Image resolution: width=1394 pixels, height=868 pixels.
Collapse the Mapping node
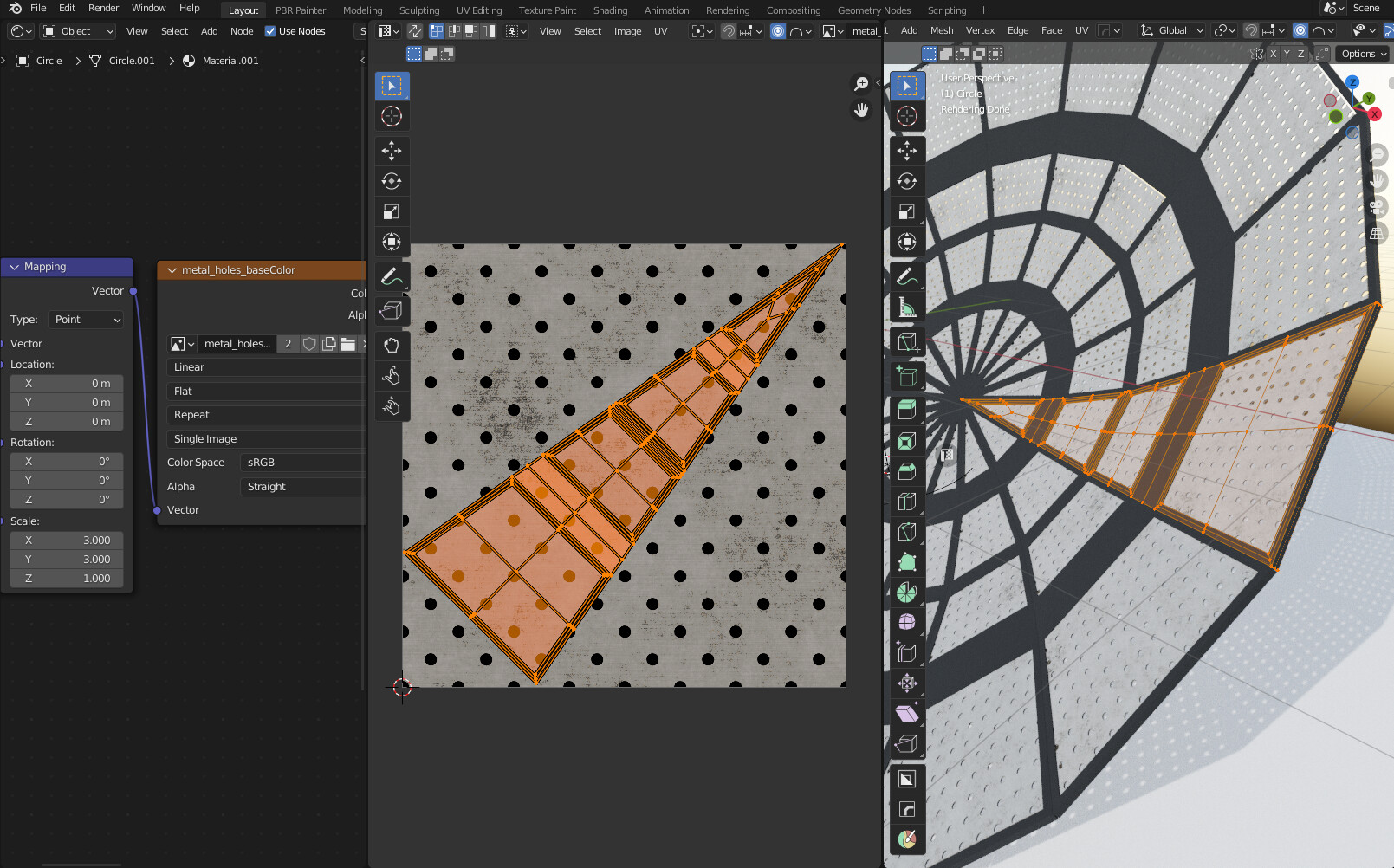[15, 267]
